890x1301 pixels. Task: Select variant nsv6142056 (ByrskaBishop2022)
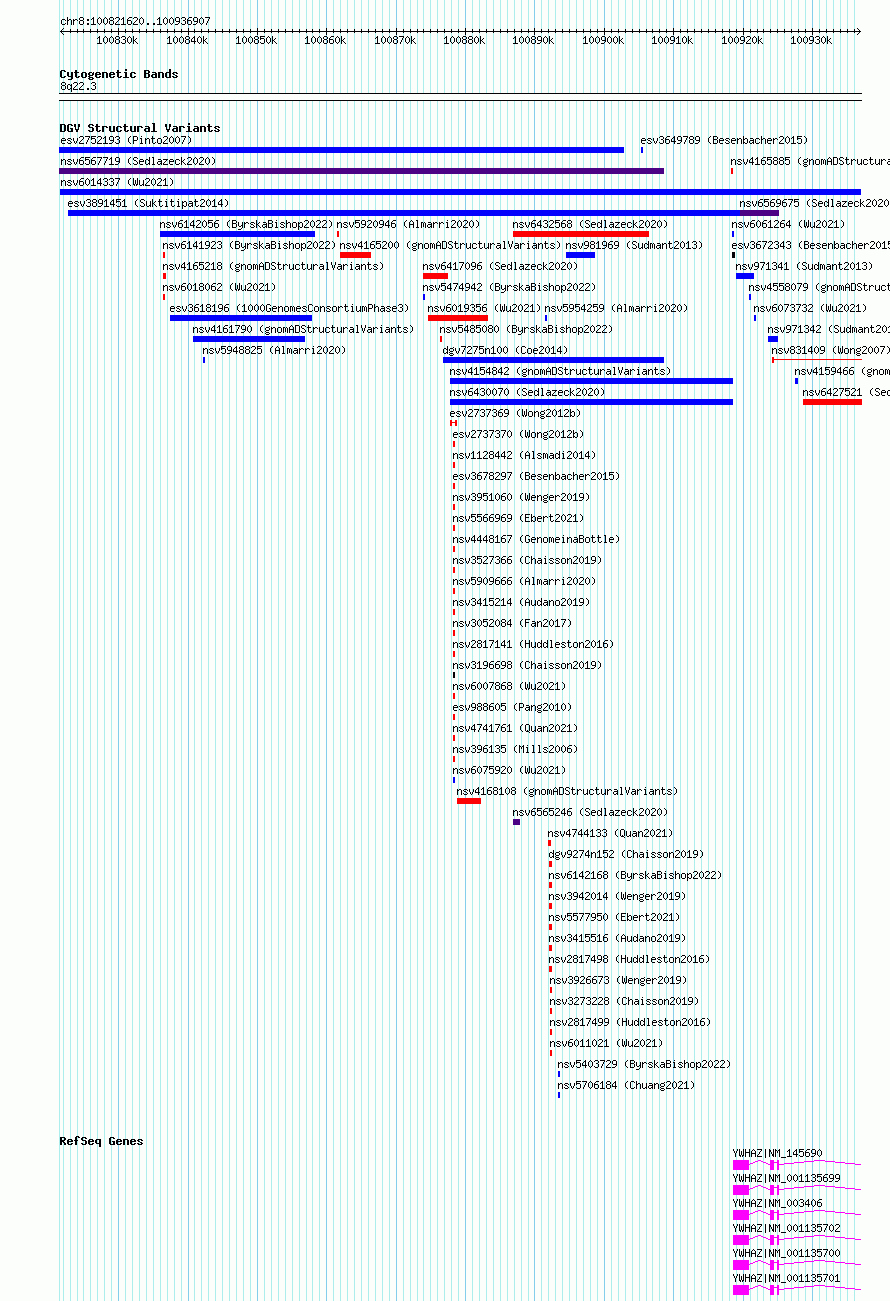point(247,224)
